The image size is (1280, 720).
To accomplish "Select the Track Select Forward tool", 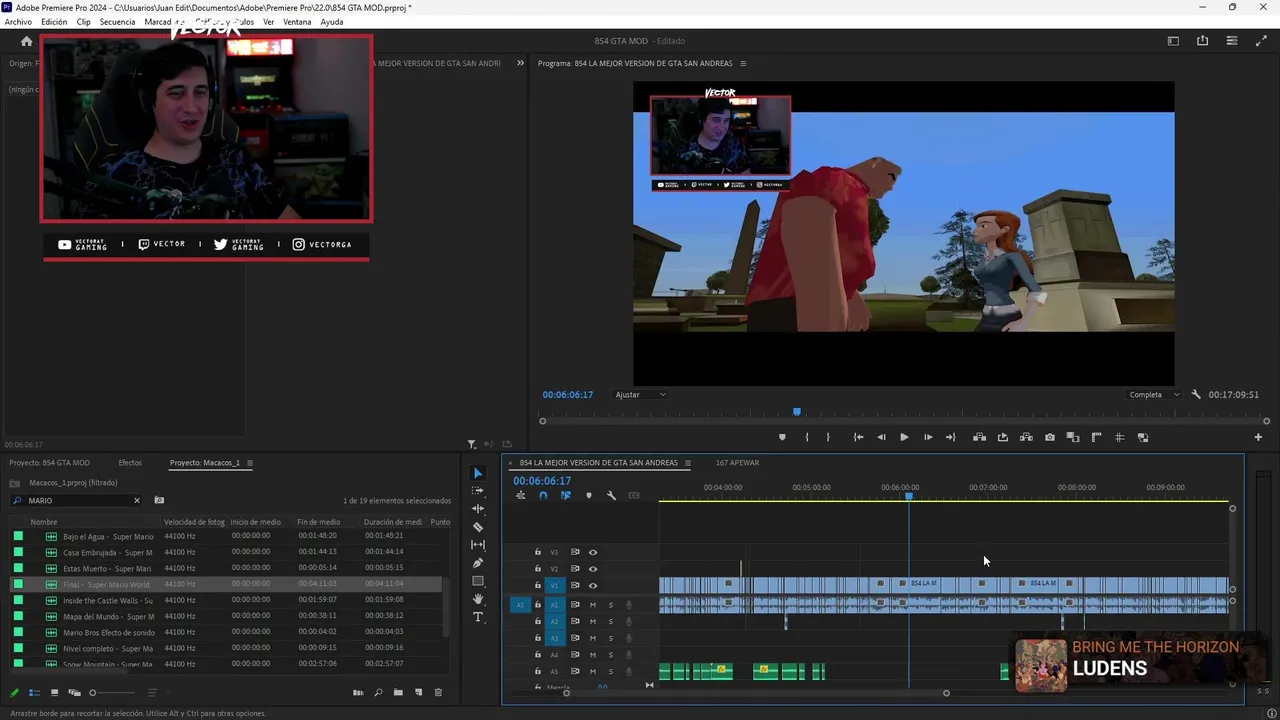I will click(x=478, y=491).
